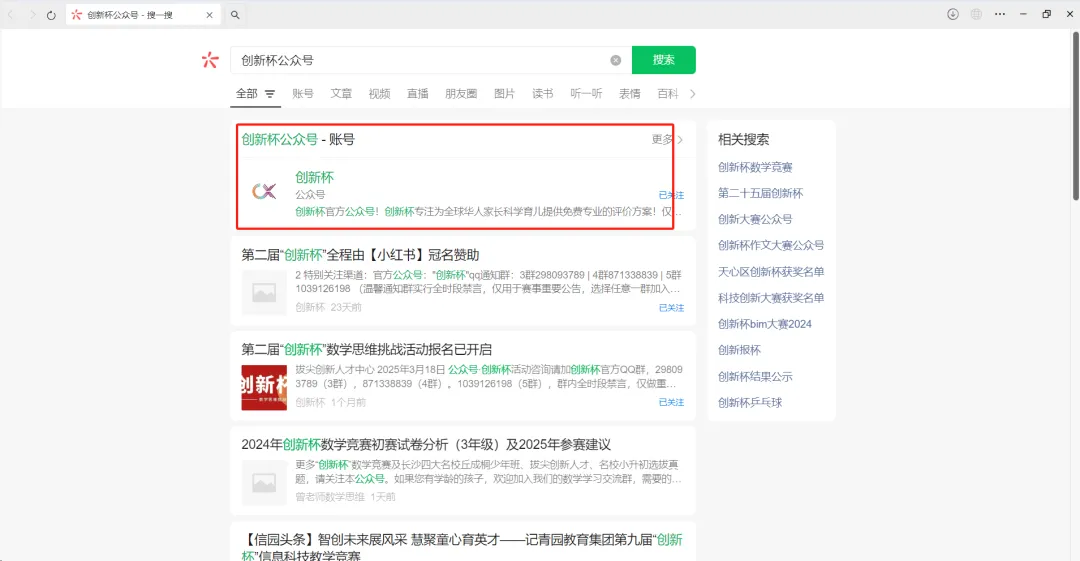This screenshot has height=561, width=1080.
Task: Search related term 天心区创新杯获奖名单
Action: (771, 272)
